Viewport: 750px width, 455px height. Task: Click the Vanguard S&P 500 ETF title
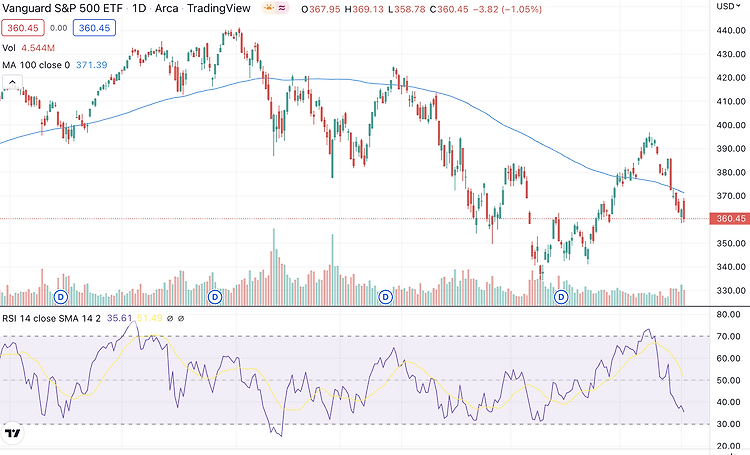click(x=62, y=8)
